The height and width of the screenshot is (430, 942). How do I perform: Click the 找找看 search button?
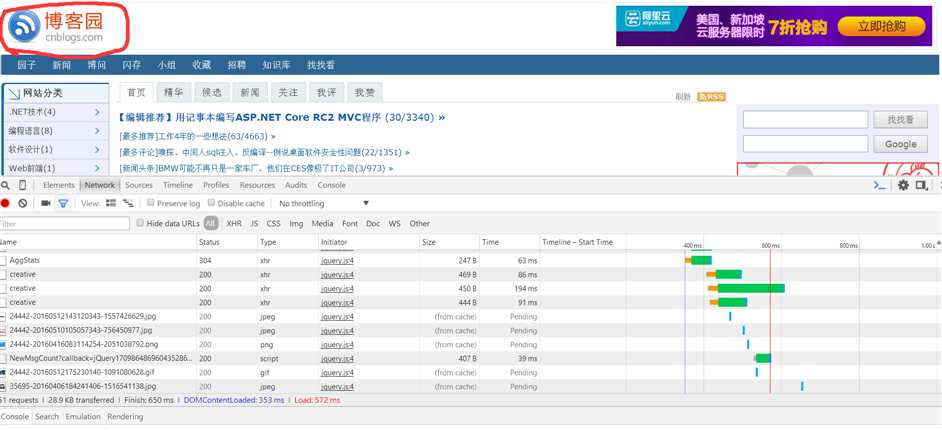coord(901,120)
